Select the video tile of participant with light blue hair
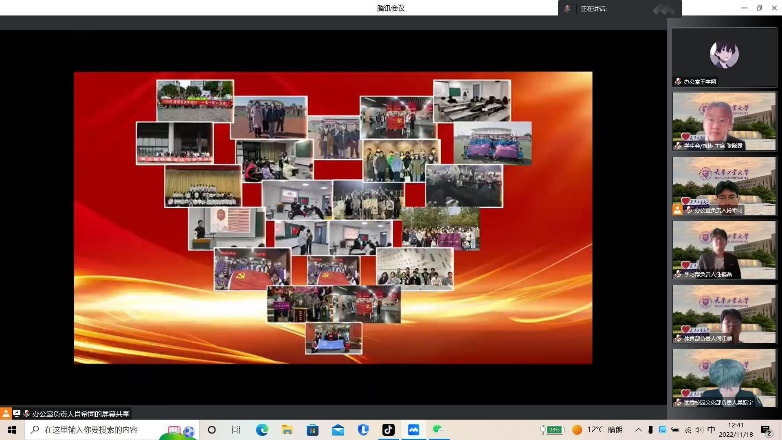 tap(724, 378)
